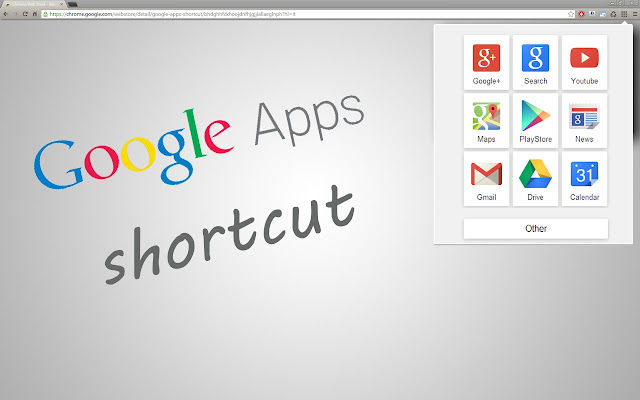Screen dimensions: 640x400
Task: Select the Chrome Web Store tab
Action: coord(34,4)
